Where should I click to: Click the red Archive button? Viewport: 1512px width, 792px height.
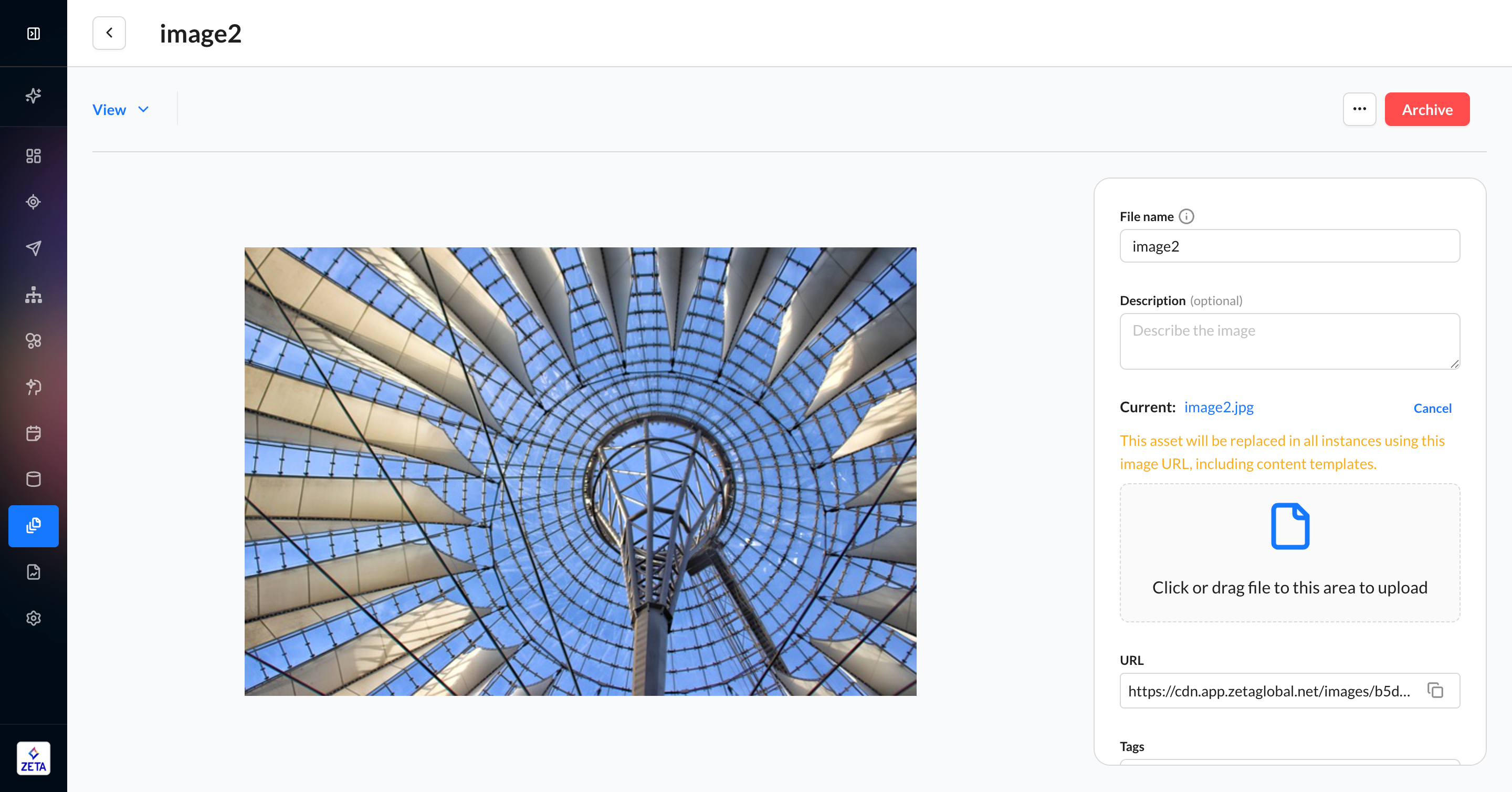[1427, 109]
